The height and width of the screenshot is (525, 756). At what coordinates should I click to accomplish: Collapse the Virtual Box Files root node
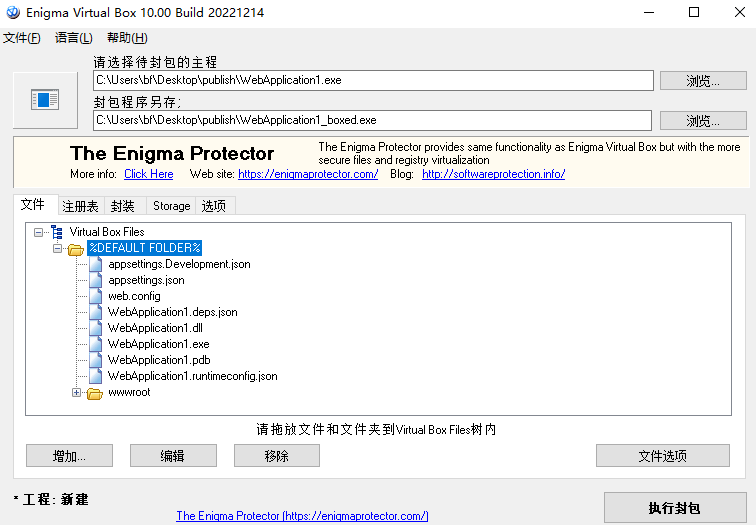point(39,232)
